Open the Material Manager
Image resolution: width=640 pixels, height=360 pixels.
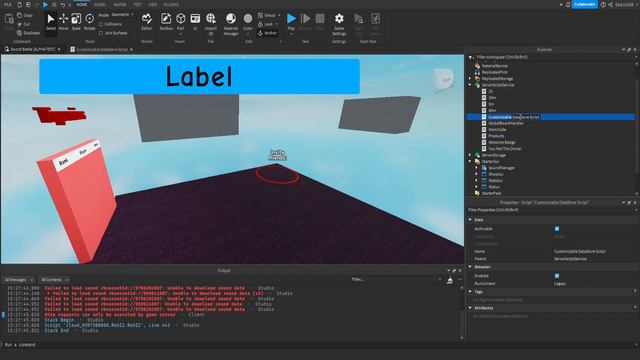[231, 24]
